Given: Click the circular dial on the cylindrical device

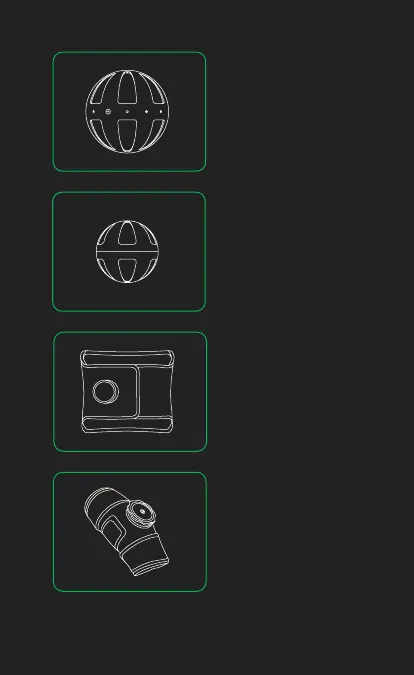Looking at the screenshot, I should tap(142, 512).
